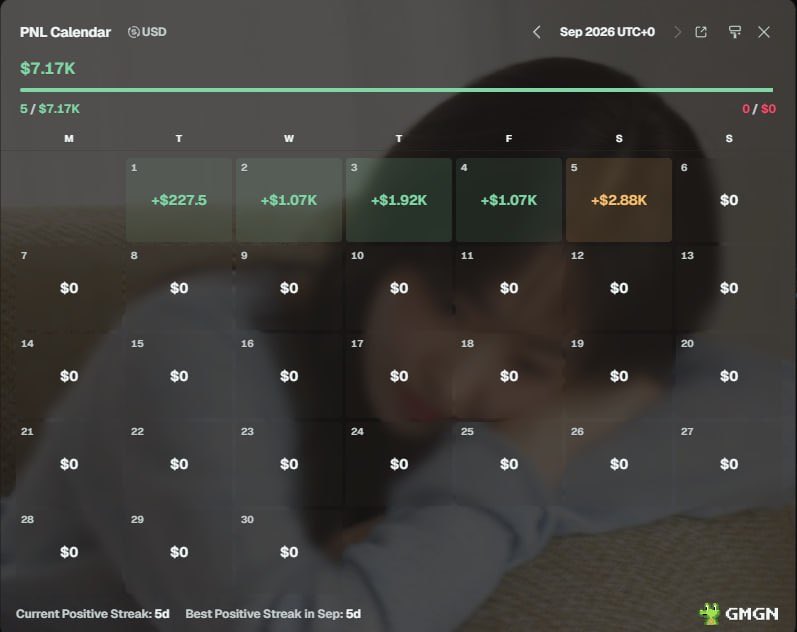
Task: Click the September 10 day cell
Action: 399,288
